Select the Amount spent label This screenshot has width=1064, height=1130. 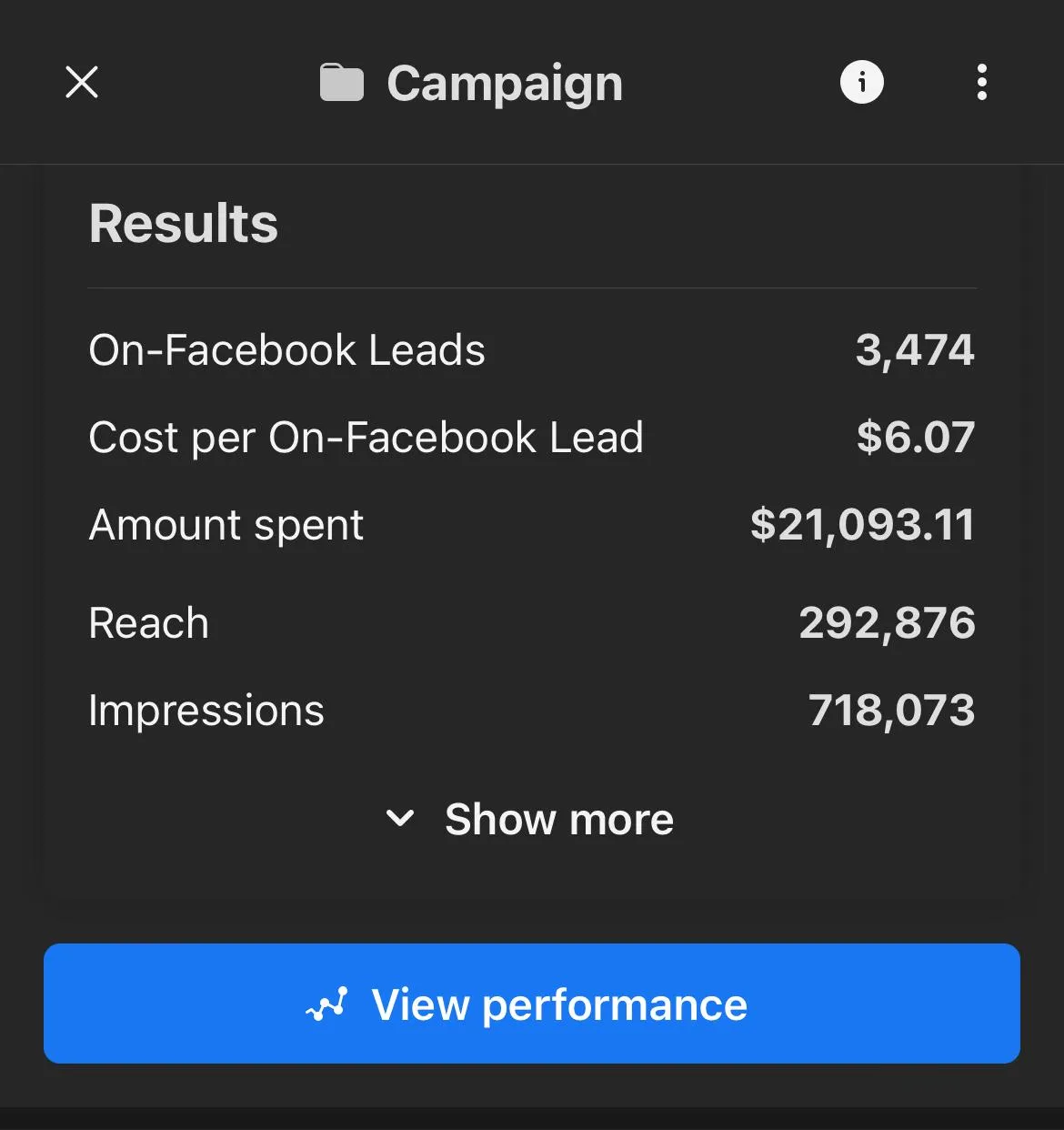coord(226,525)
